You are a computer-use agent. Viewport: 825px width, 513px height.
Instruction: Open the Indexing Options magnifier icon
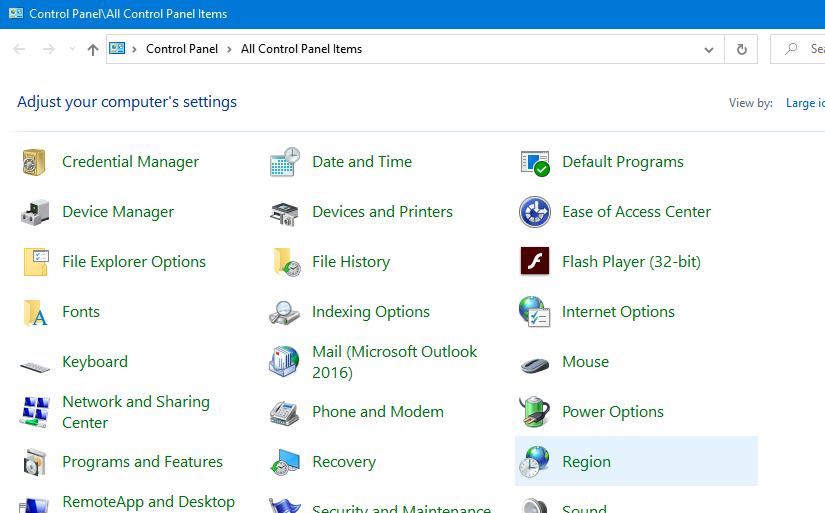tap(285, 312)
